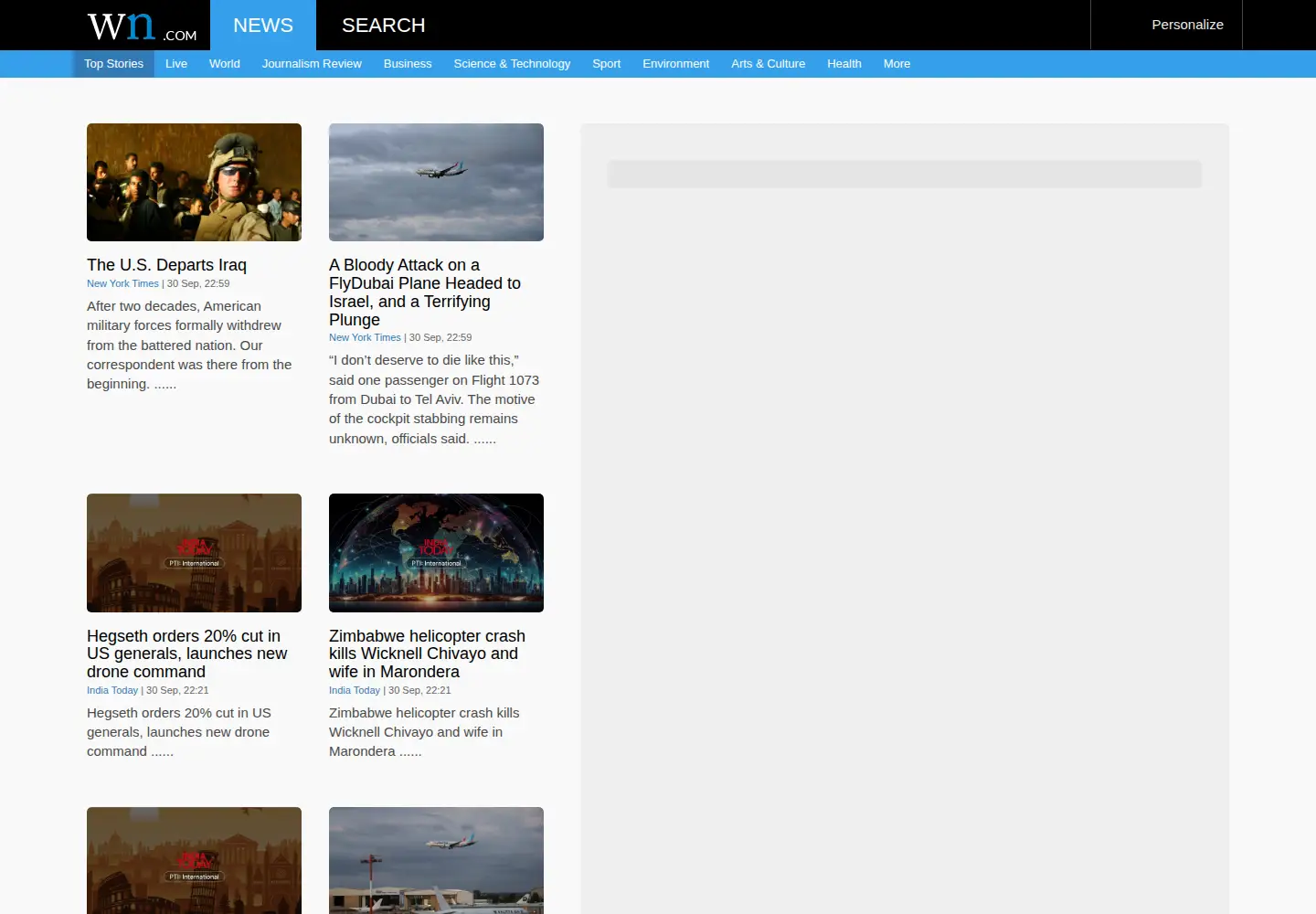Open Environment category
Screen dimensions: 1316x914
(x=675, y=64)
